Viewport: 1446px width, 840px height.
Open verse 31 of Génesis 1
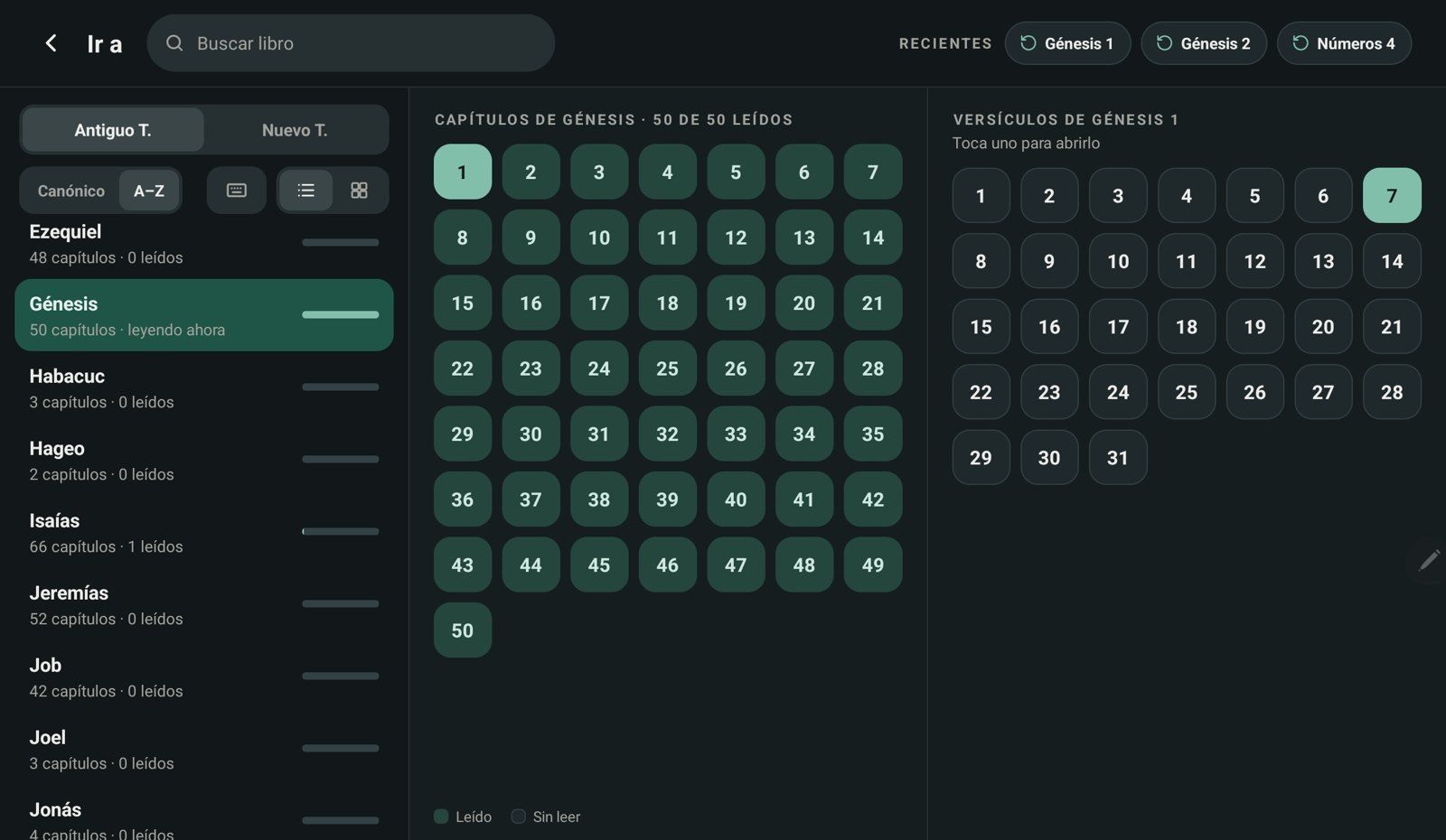(1118, 457)
